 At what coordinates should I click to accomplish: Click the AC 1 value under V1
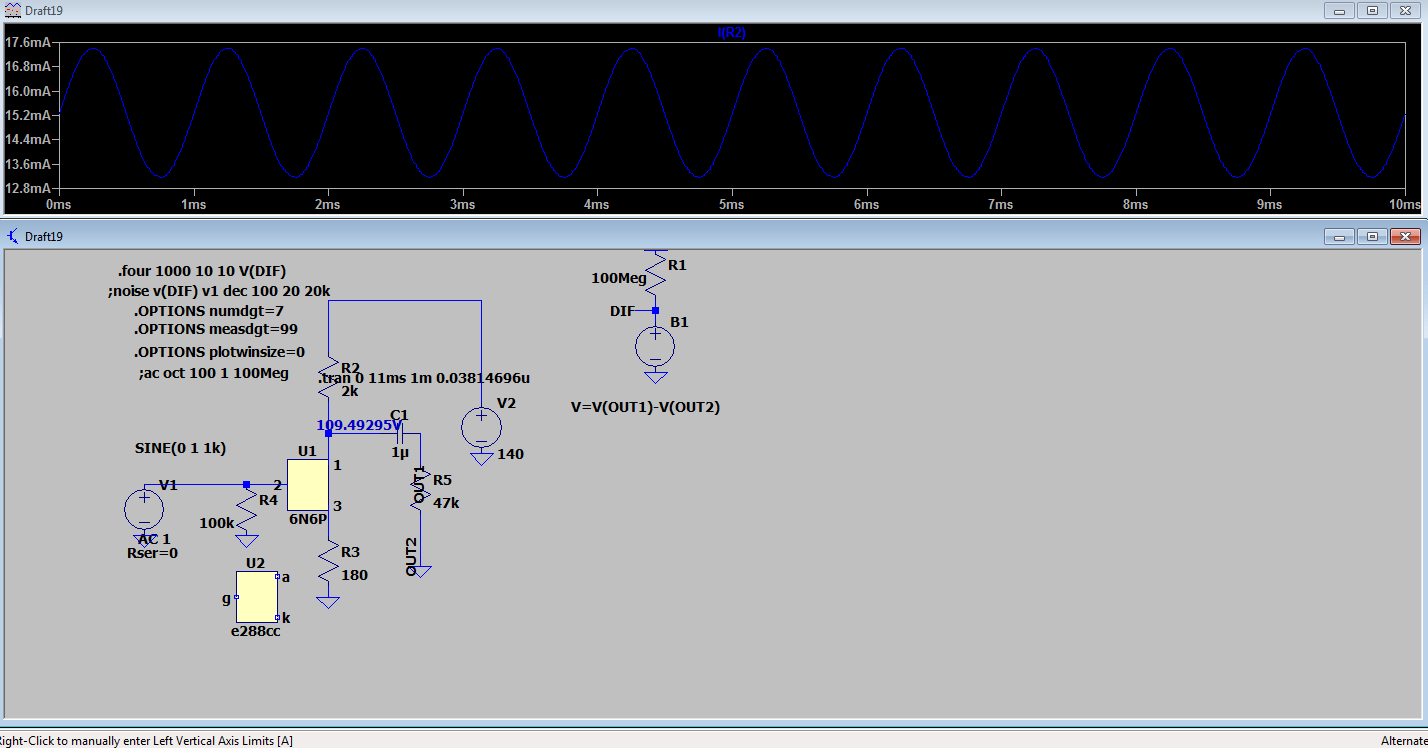tap(154, 539)
